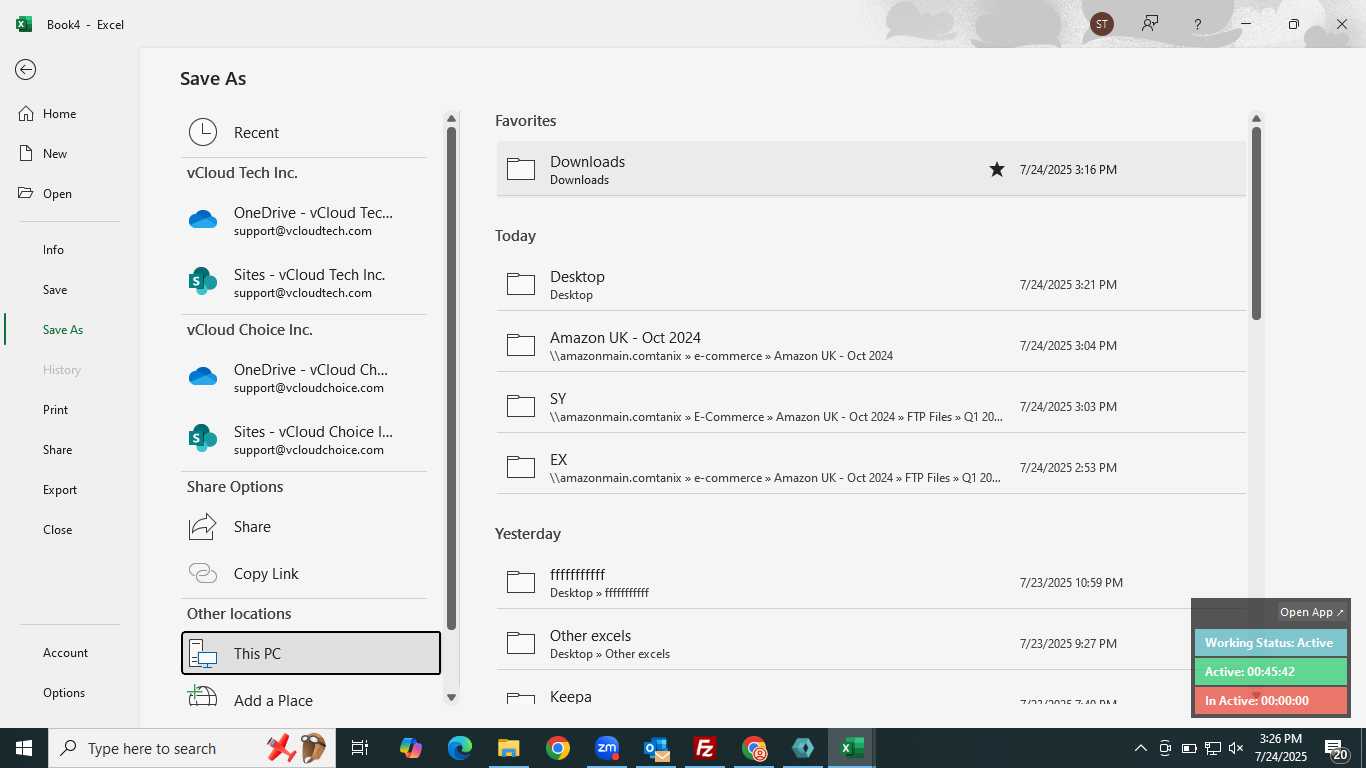Click the folder list scrollbar thumb
The height and width of the screenshot is (768, 1366).
1256,223
